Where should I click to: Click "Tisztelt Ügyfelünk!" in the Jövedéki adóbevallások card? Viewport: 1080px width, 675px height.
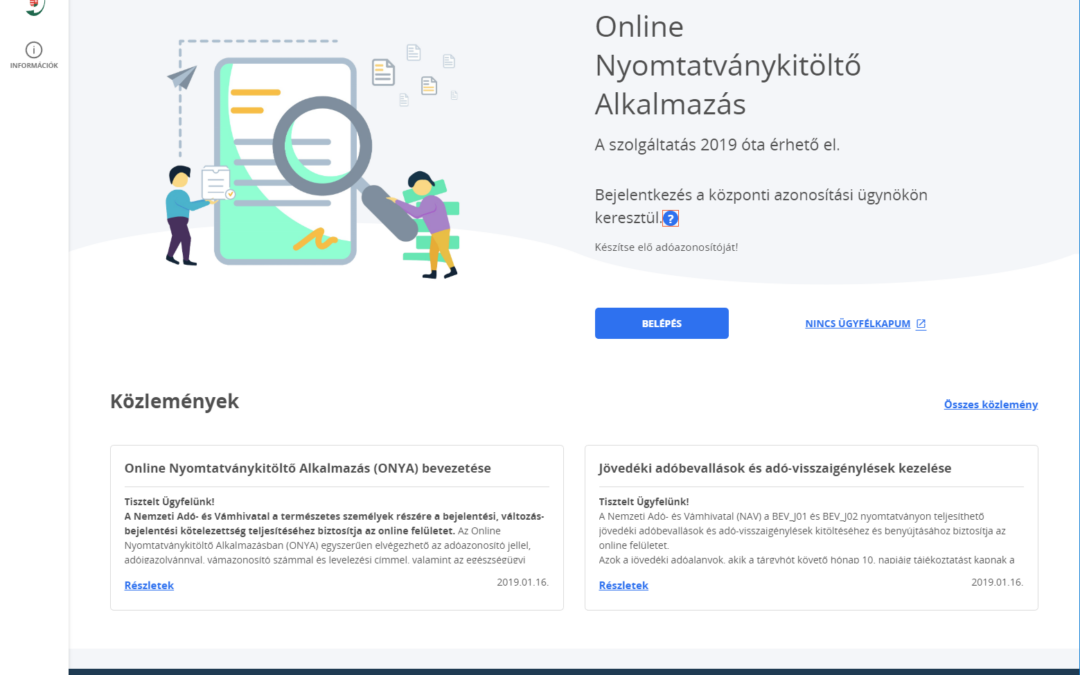pos(644,501)
